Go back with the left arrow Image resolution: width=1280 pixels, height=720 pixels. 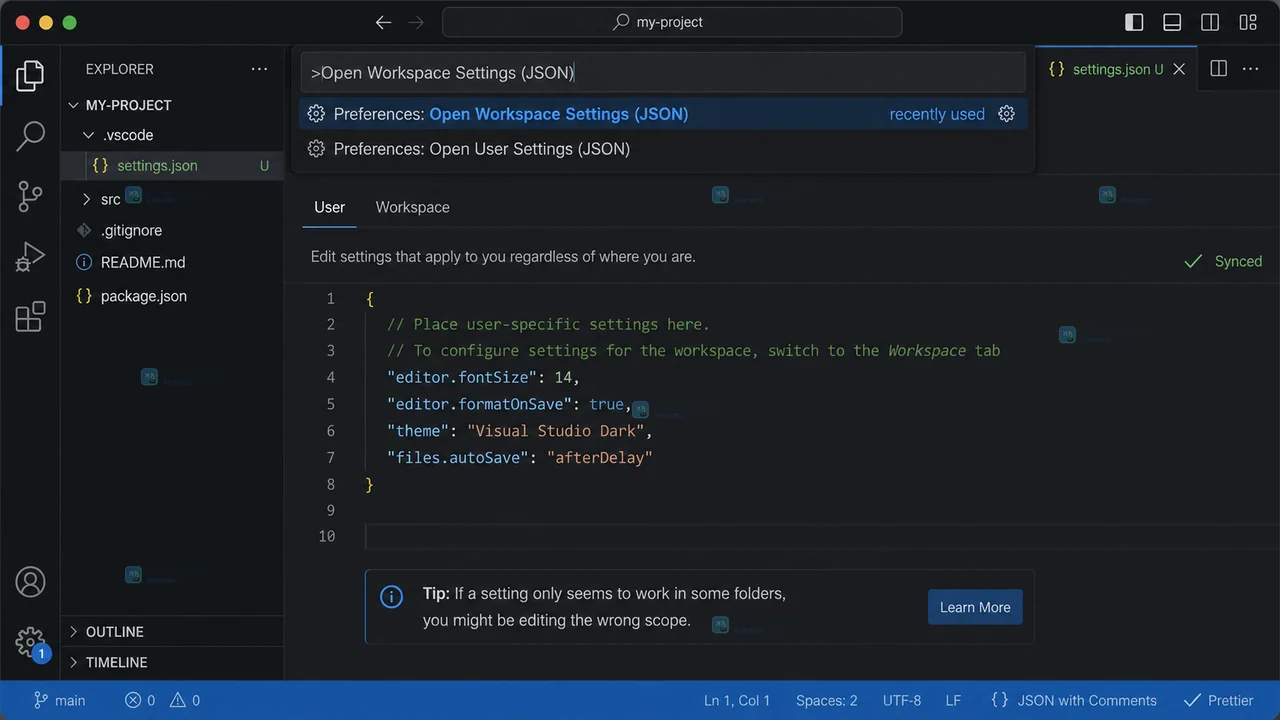click(383, 22)
